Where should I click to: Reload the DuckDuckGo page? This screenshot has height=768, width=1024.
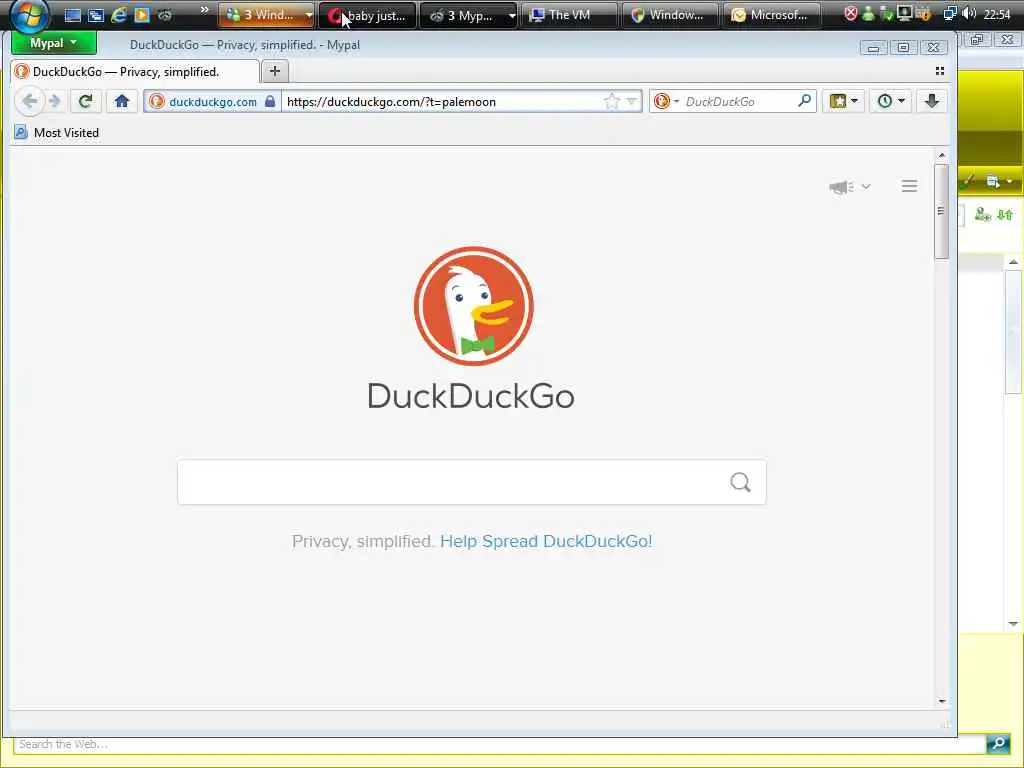86,101
